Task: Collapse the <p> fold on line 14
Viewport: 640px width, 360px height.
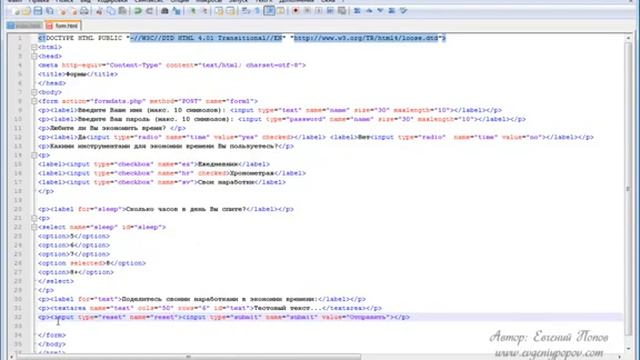Action: tap(34, 155)
